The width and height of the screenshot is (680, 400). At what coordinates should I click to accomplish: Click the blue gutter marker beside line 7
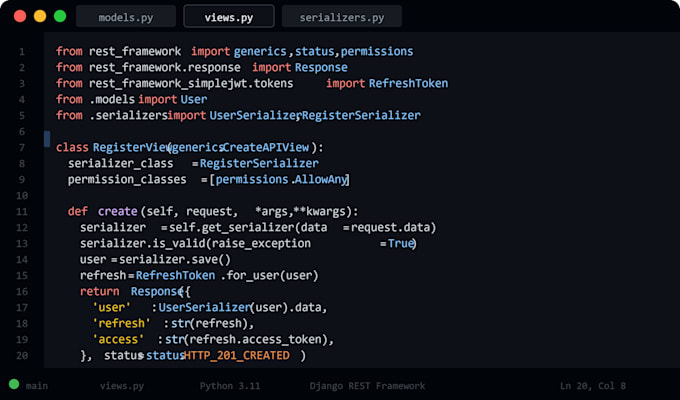point(47,139)
